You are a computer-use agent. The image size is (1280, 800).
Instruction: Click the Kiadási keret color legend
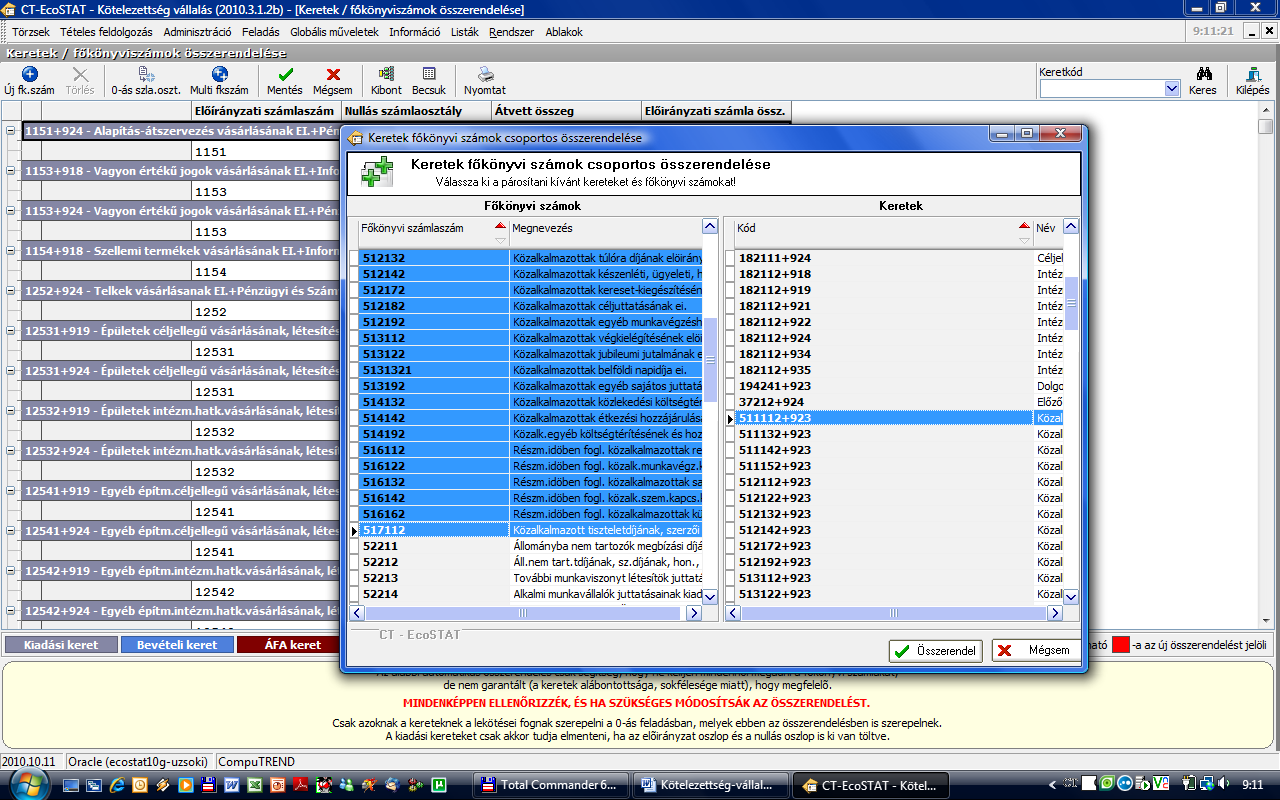click(61, 645)
